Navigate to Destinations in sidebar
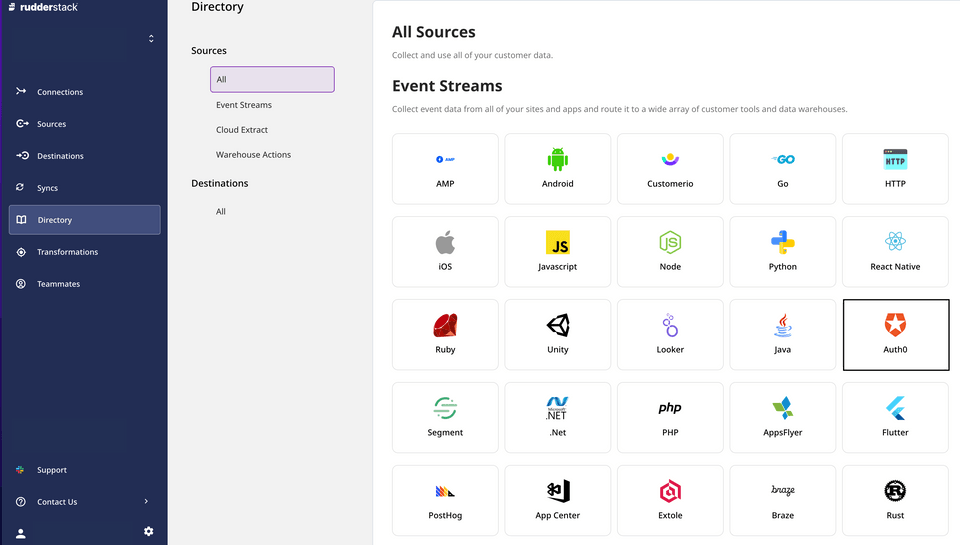The height and width of the screenshot is (545, 960). (84, 156)
